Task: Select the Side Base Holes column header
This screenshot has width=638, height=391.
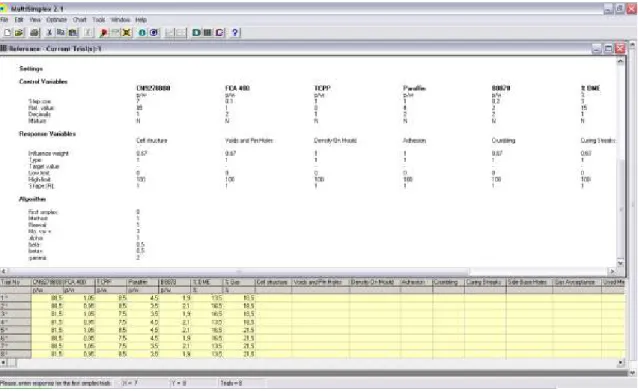Action: 529,282
